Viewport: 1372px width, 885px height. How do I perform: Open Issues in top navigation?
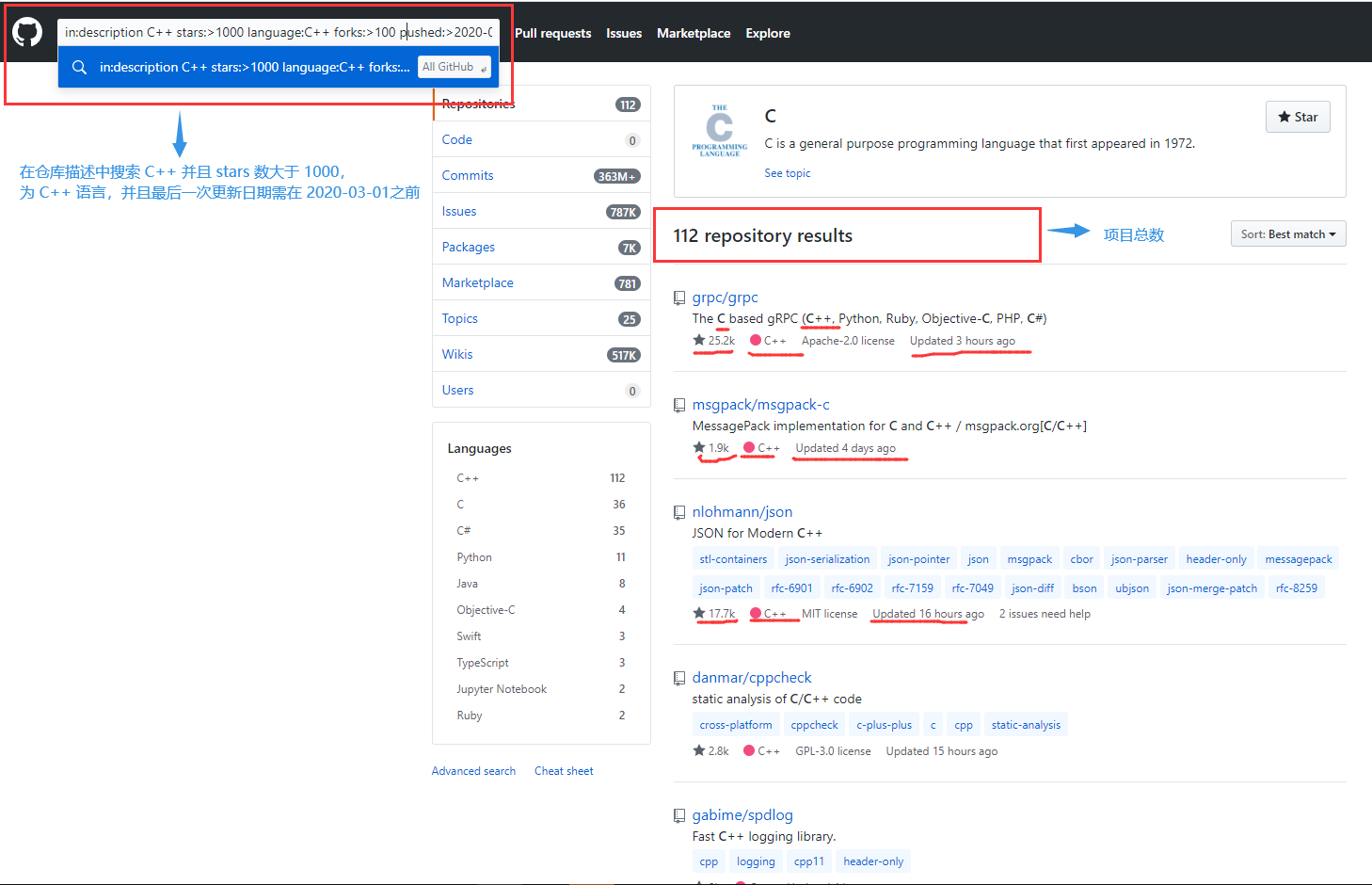[x=624, y=33]
